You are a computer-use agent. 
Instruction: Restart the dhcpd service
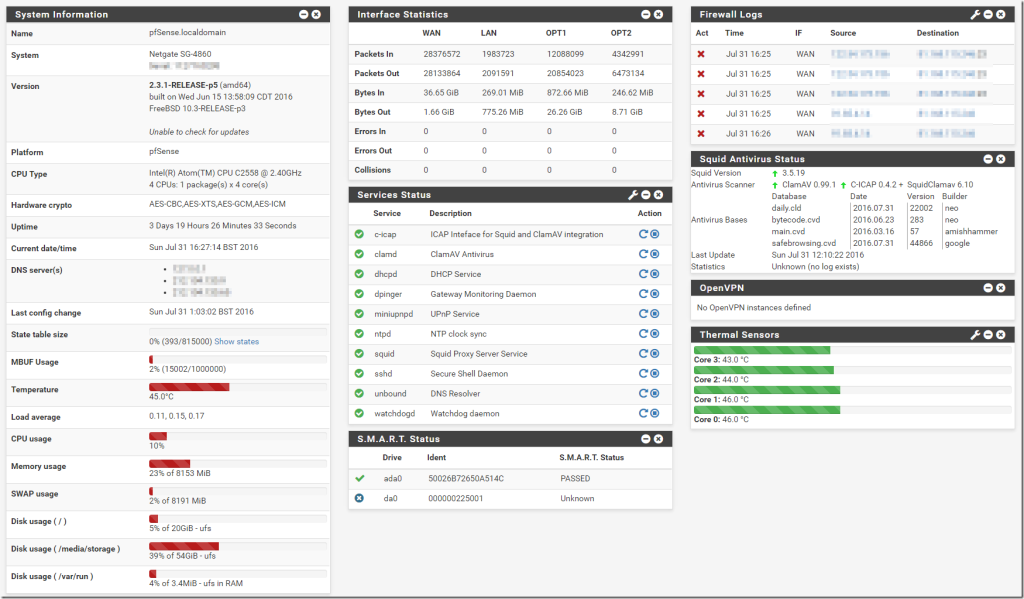[x=643, y=274]
